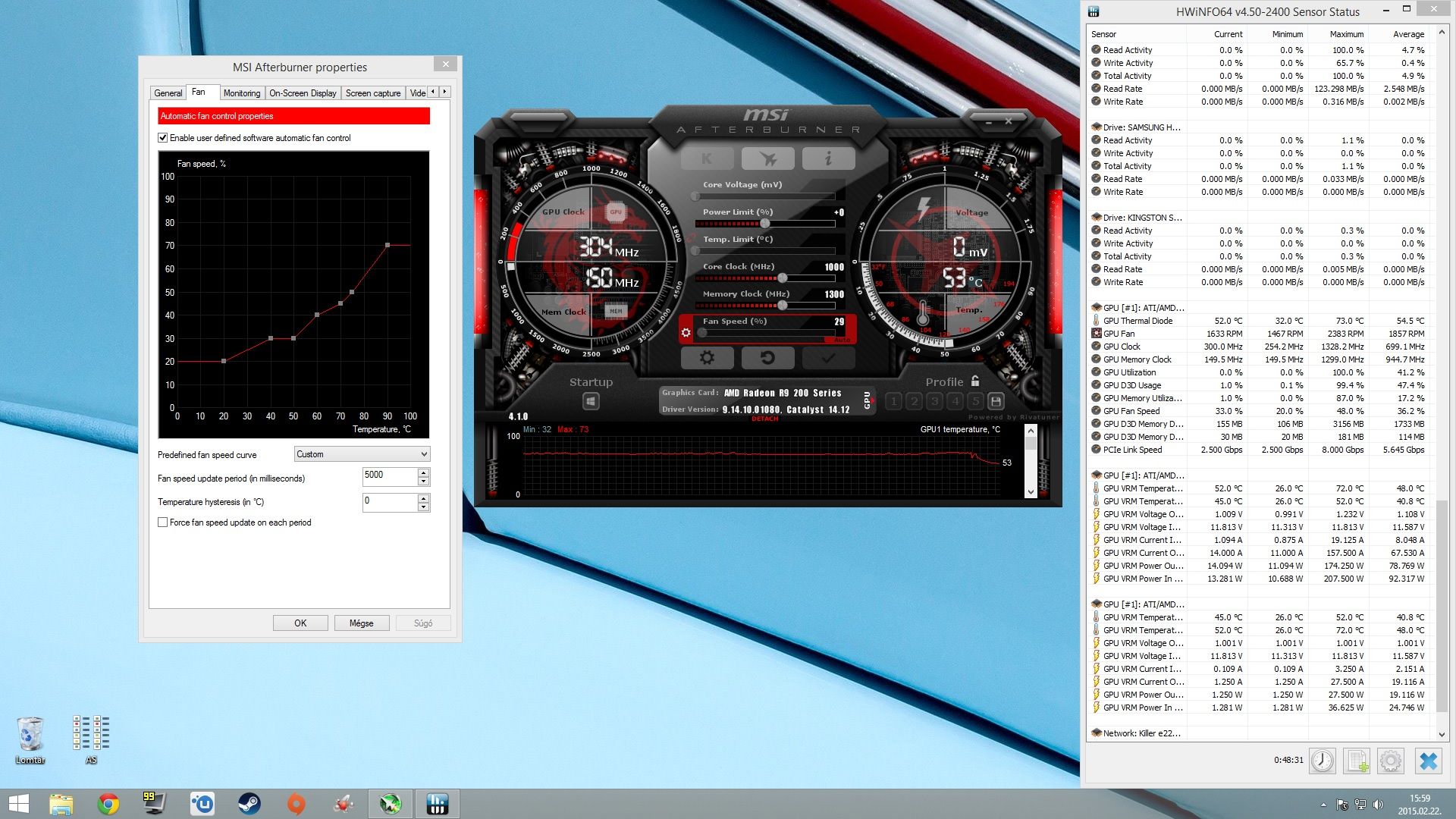The width and height of the screenshot is (1456, 819).
Task: Open Afterburner settings gear button
Action: pos(707,358)
